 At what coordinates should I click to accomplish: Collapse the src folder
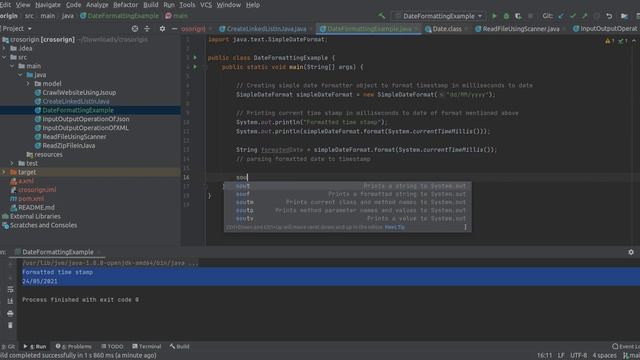pos(4,57)
